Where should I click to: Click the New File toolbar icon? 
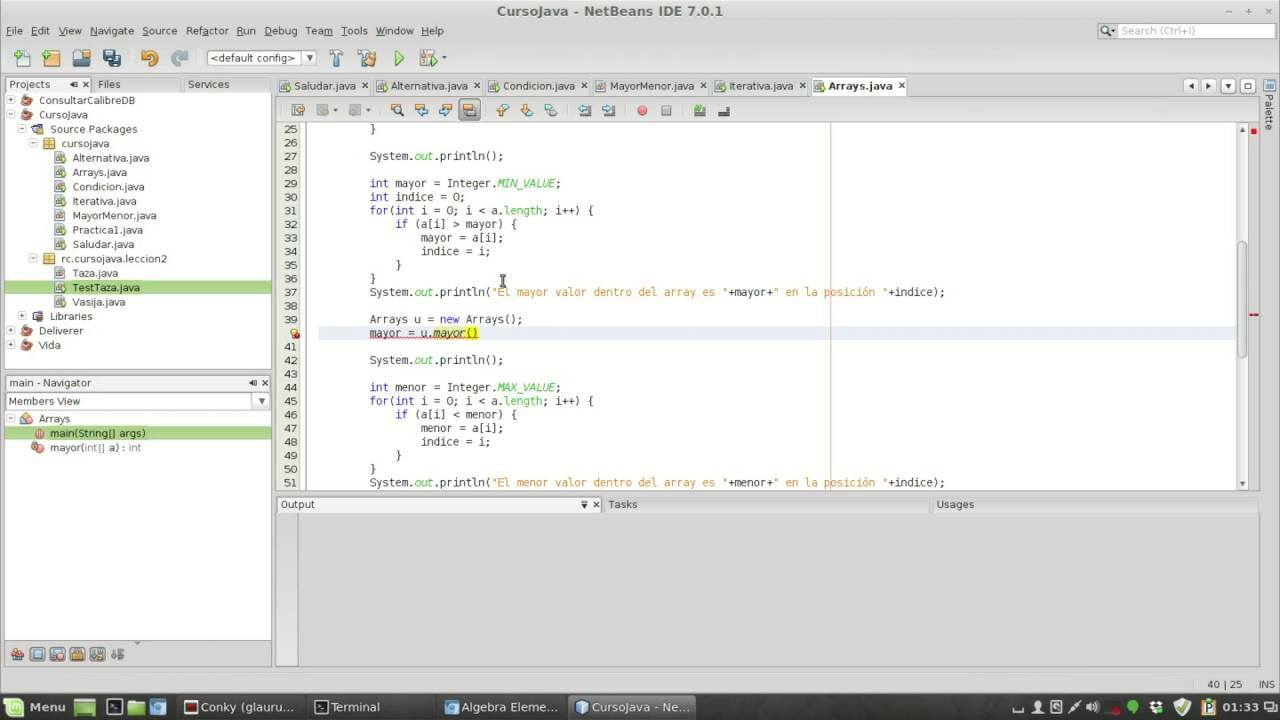(x=22, y=58)
